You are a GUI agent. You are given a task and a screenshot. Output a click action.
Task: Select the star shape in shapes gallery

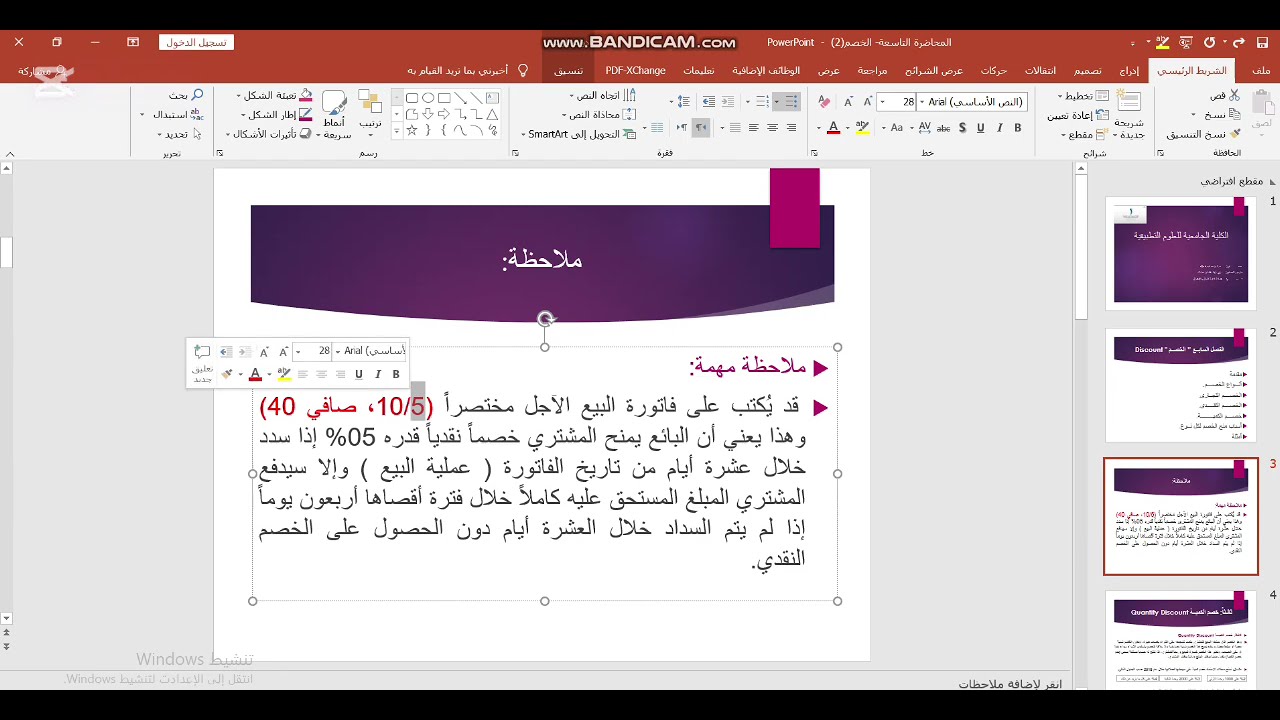411,131
